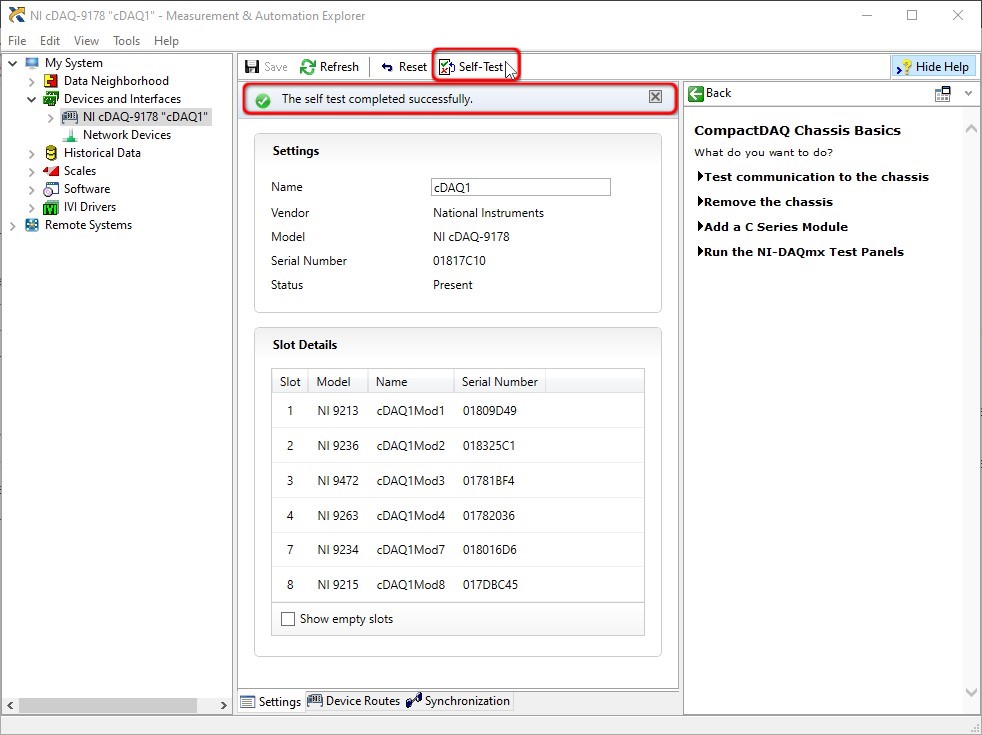Image resolution: width=982 pixels, height=735 pixels.
Task: Click the help pane layout icon
Action: (943, 93)
